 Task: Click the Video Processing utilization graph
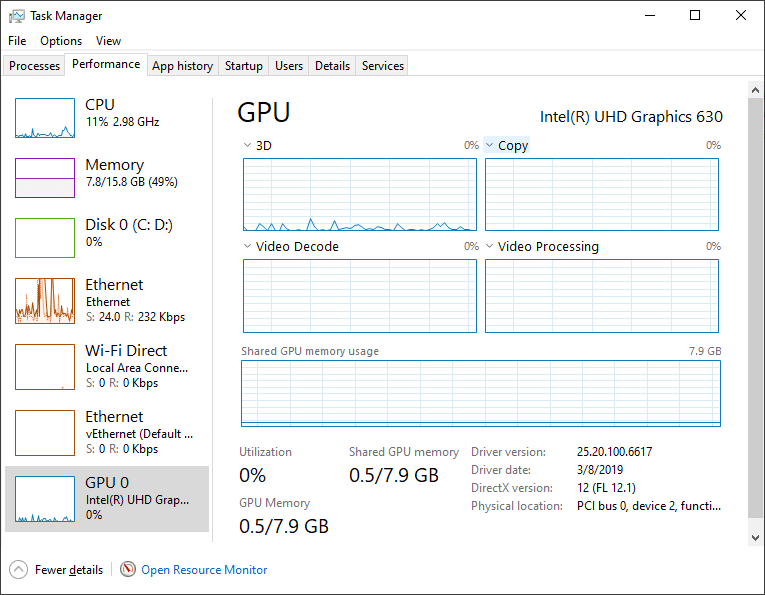(x=602, y=296)
